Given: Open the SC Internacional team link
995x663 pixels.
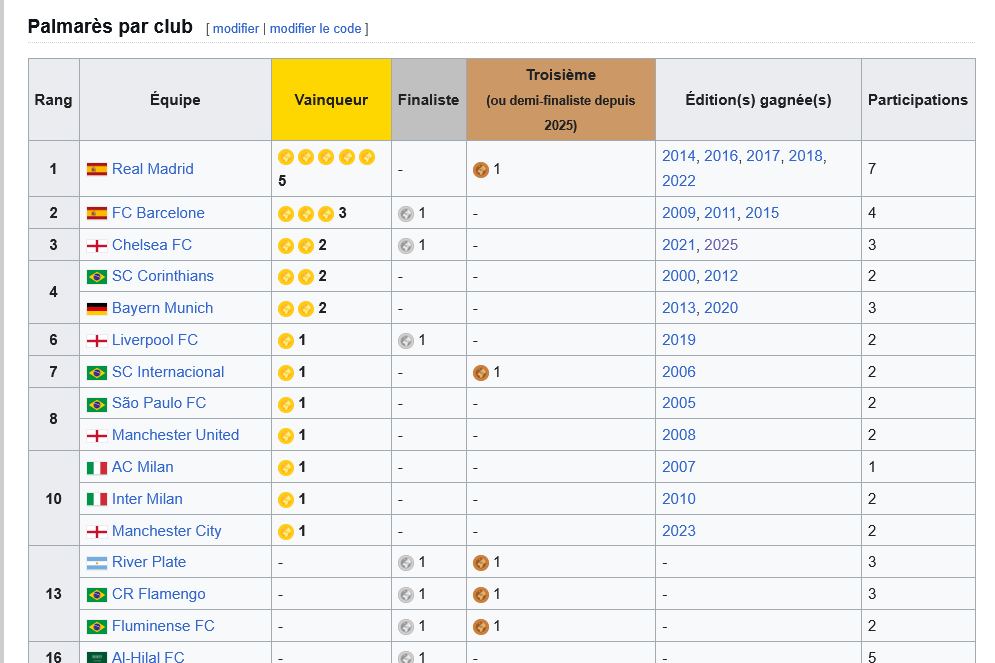Looking at the screenshot, I should [168, 372].
